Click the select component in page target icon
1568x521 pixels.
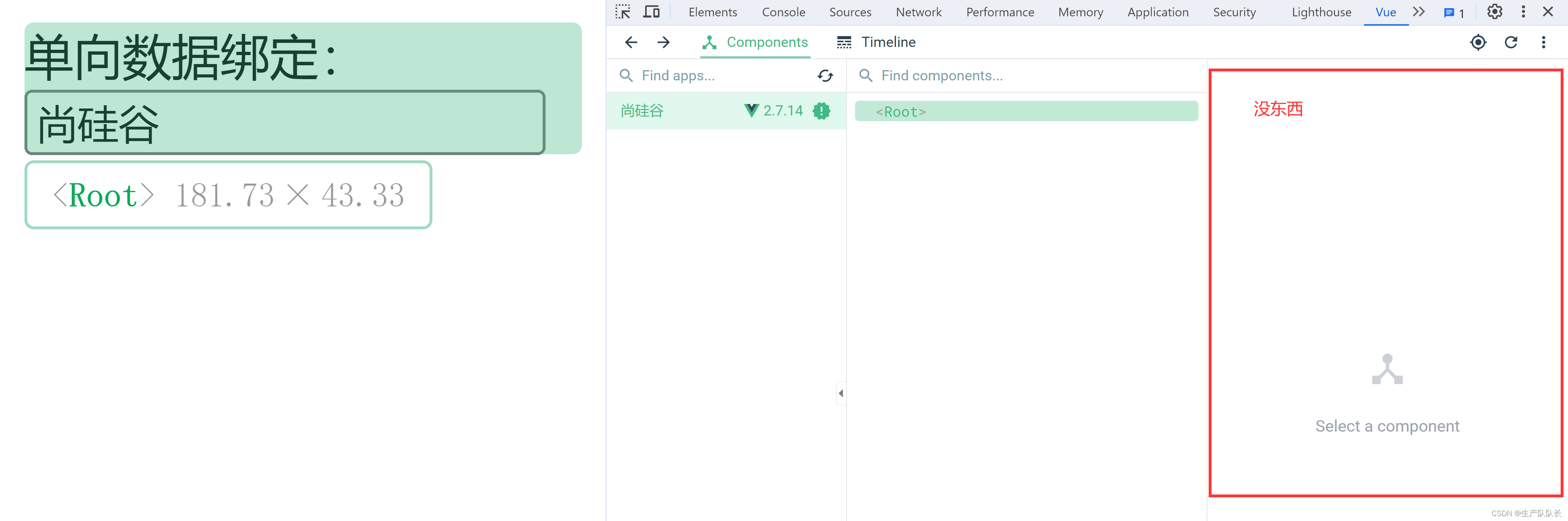click(1478, 42)
